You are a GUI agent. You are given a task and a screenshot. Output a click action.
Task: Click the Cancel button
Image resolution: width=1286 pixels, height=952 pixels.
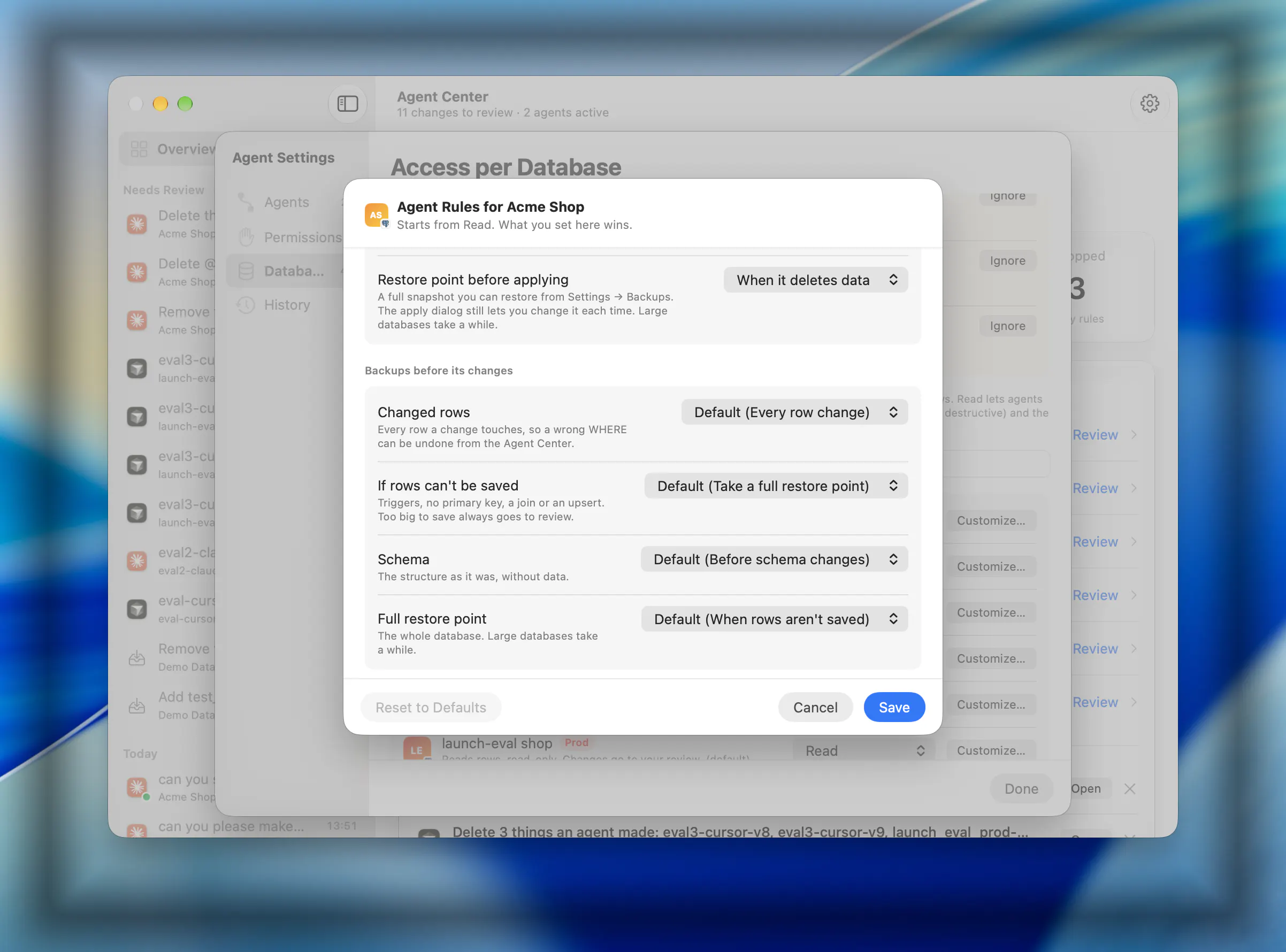[815, 708]
